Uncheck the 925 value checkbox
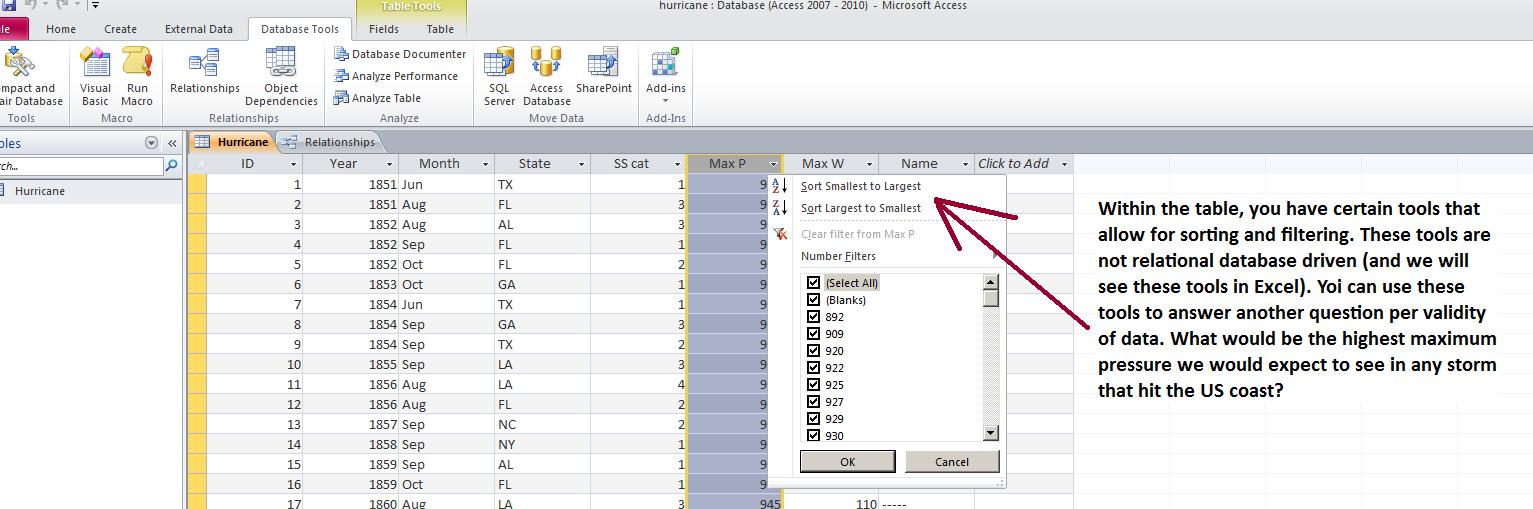 (x=813, y=385)
